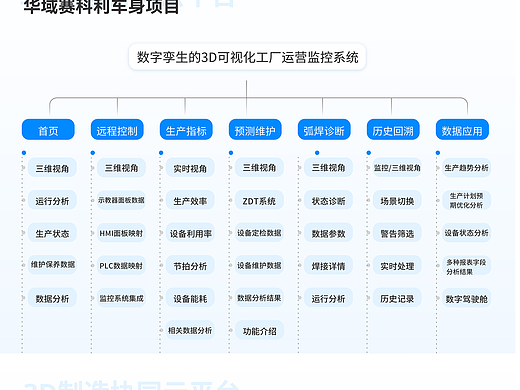
Task: Open the 设备定检数据 item
Action: (x=259, y=233)
